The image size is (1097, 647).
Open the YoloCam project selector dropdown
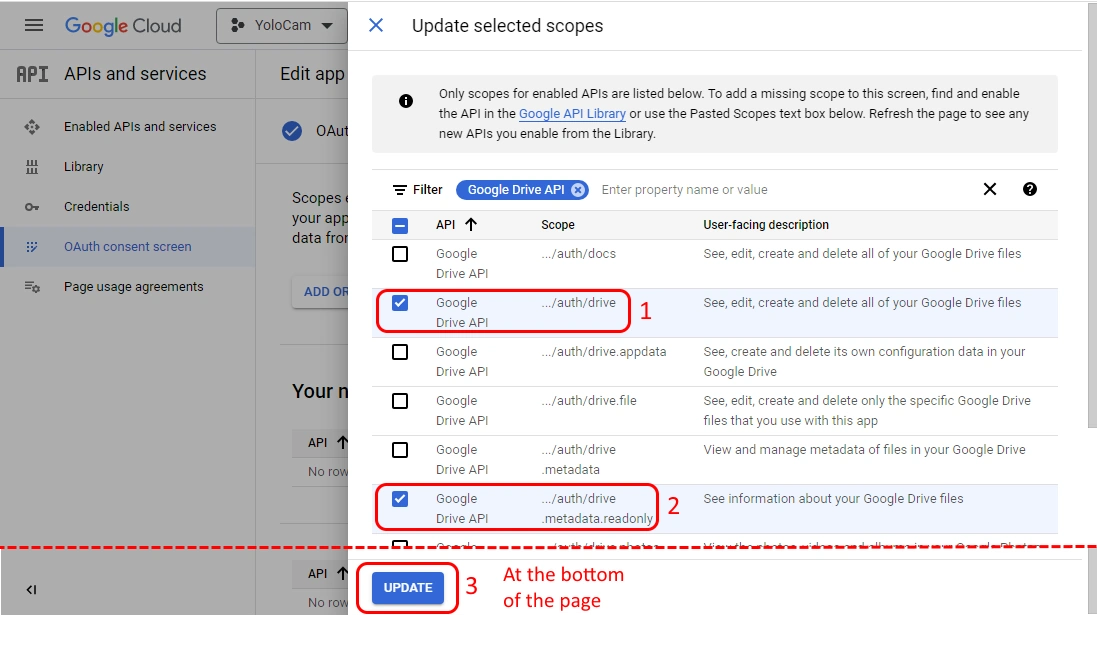282,26
